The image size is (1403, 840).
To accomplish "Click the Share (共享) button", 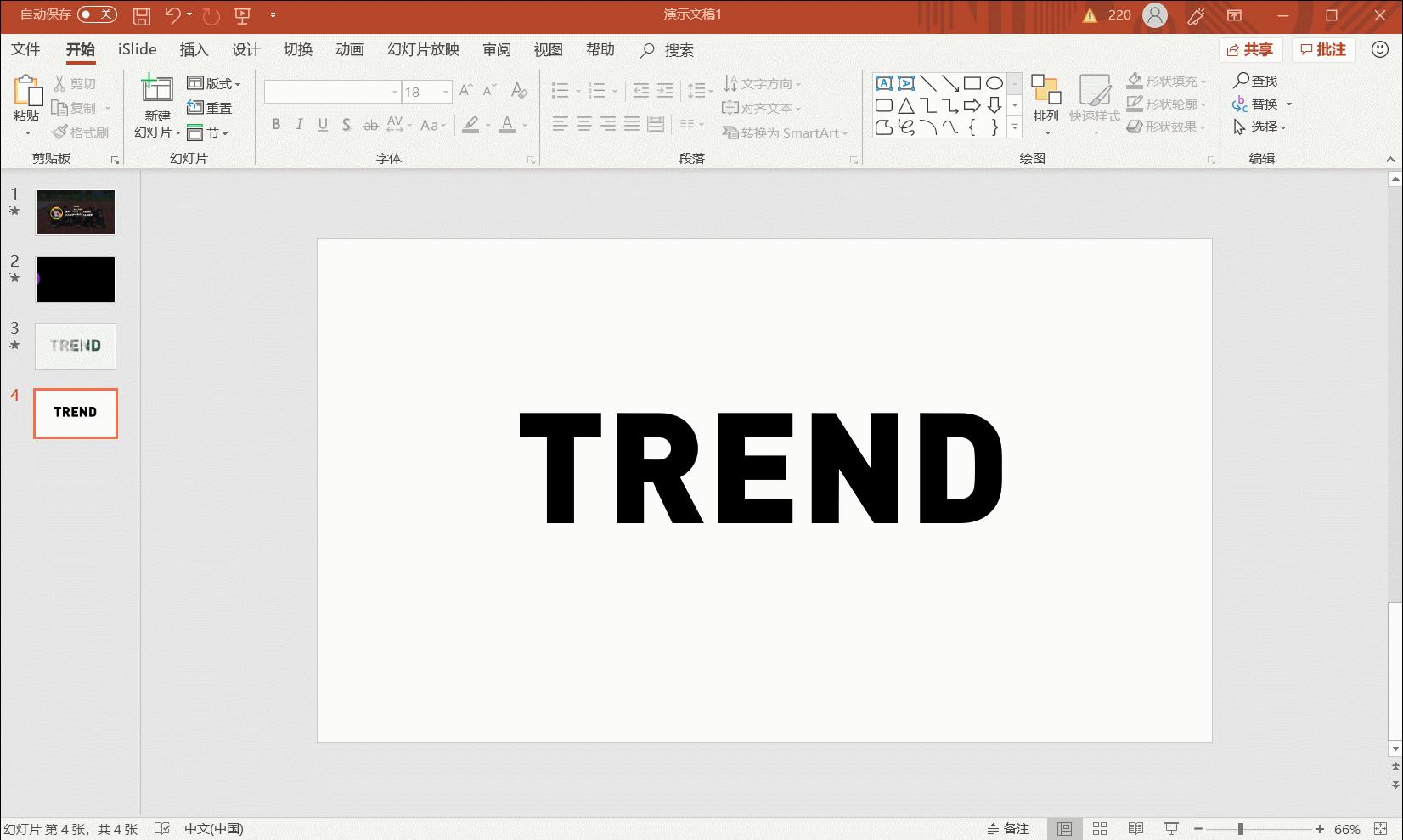I will [1250, 50].
